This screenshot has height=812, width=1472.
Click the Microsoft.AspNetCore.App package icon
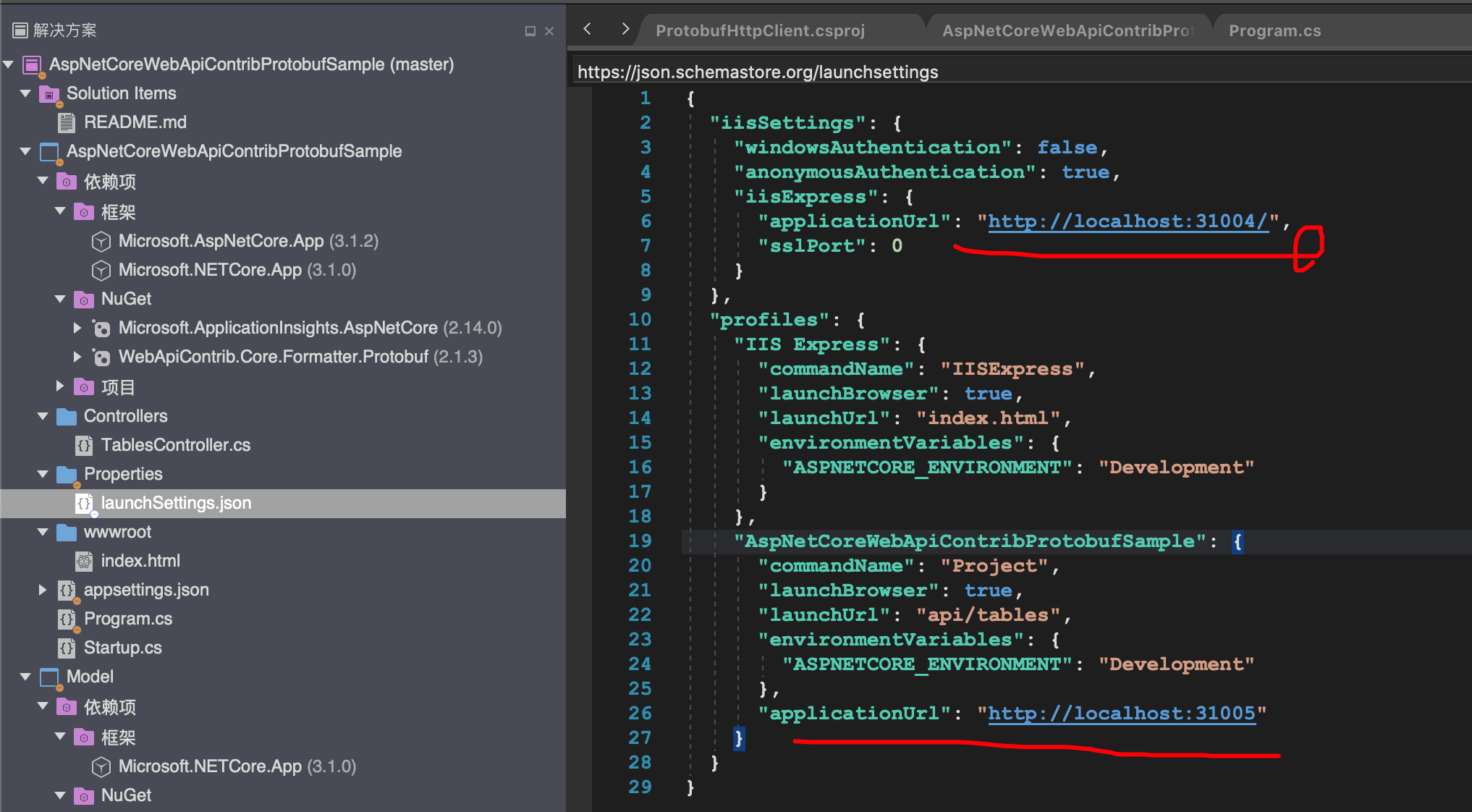pos(101,241)
